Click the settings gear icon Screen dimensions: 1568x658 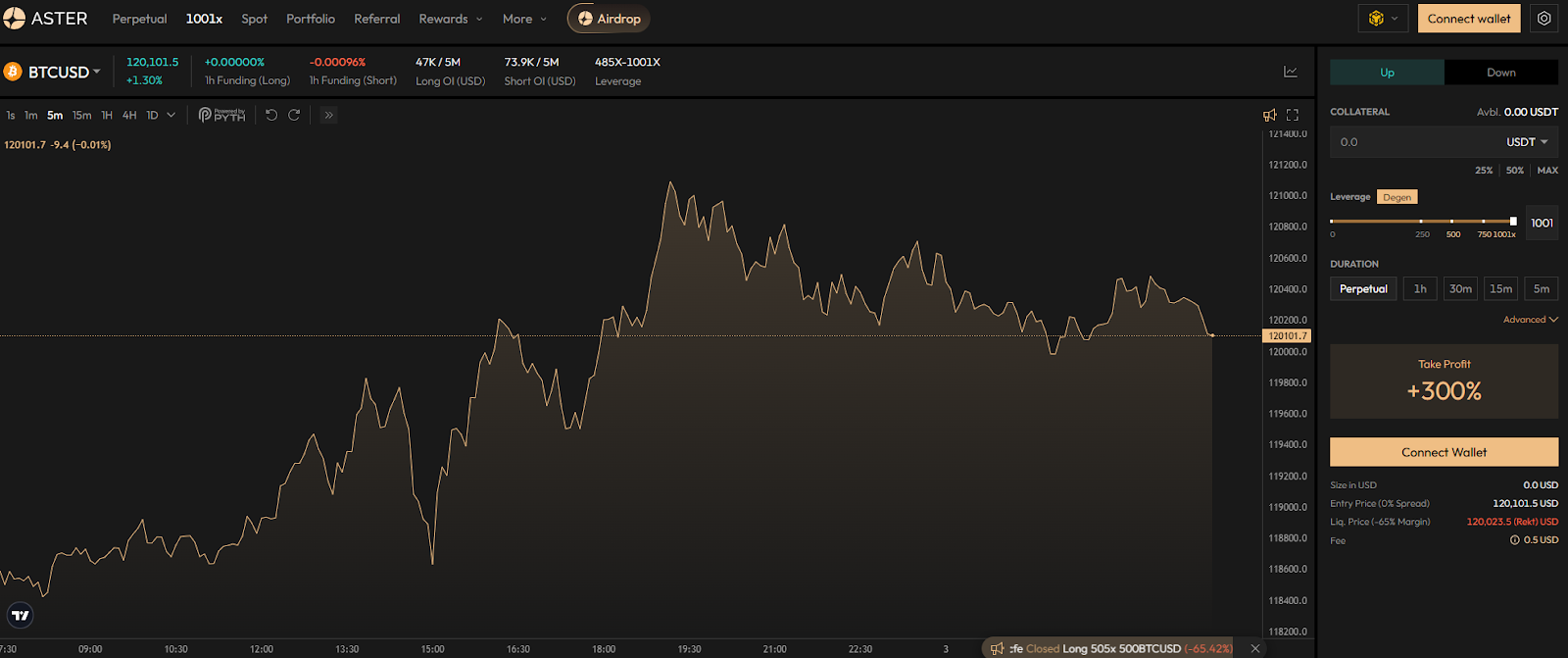click(x=1543, y=19)
